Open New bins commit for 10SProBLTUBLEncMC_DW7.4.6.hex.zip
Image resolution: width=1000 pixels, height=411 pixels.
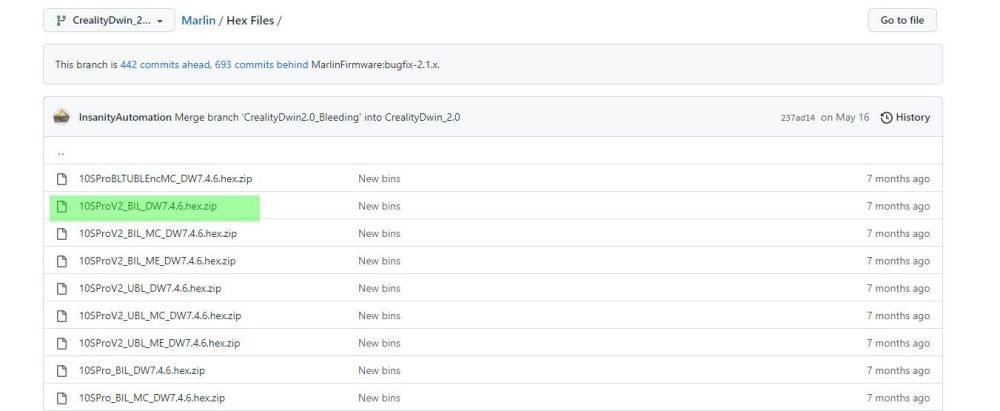point(379,179)
